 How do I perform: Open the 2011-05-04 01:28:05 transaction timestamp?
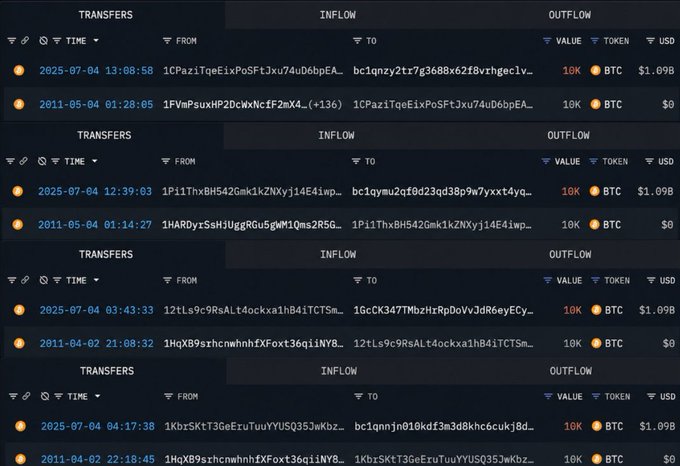point(96,104)
